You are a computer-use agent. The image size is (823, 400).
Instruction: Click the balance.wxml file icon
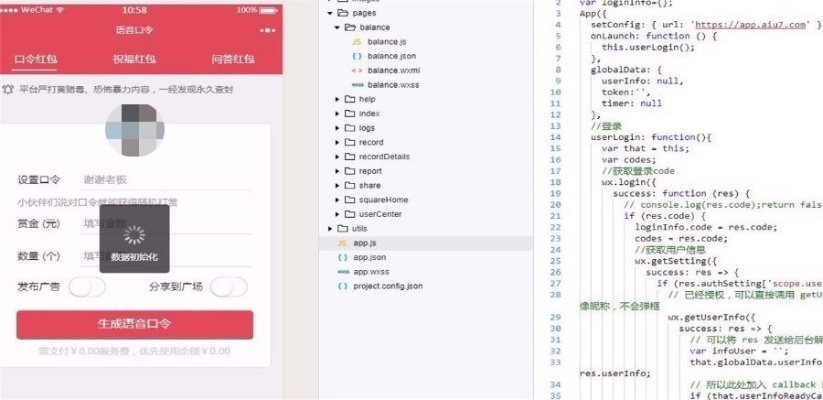click(x=357, y=71)
